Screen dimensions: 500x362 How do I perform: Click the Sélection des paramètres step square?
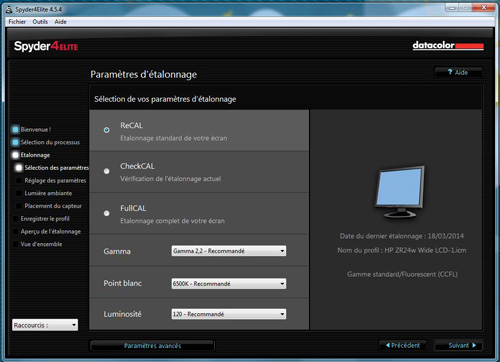(x=19, y=168)
